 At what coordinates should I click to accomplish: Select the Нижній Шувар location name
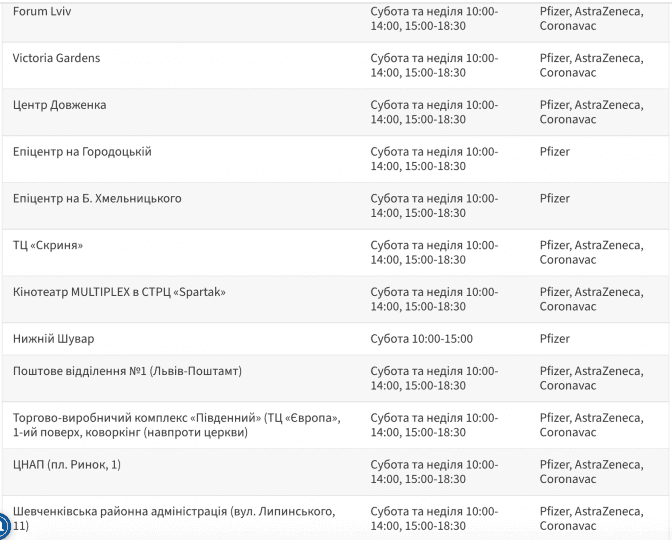(x=53, y=339)
